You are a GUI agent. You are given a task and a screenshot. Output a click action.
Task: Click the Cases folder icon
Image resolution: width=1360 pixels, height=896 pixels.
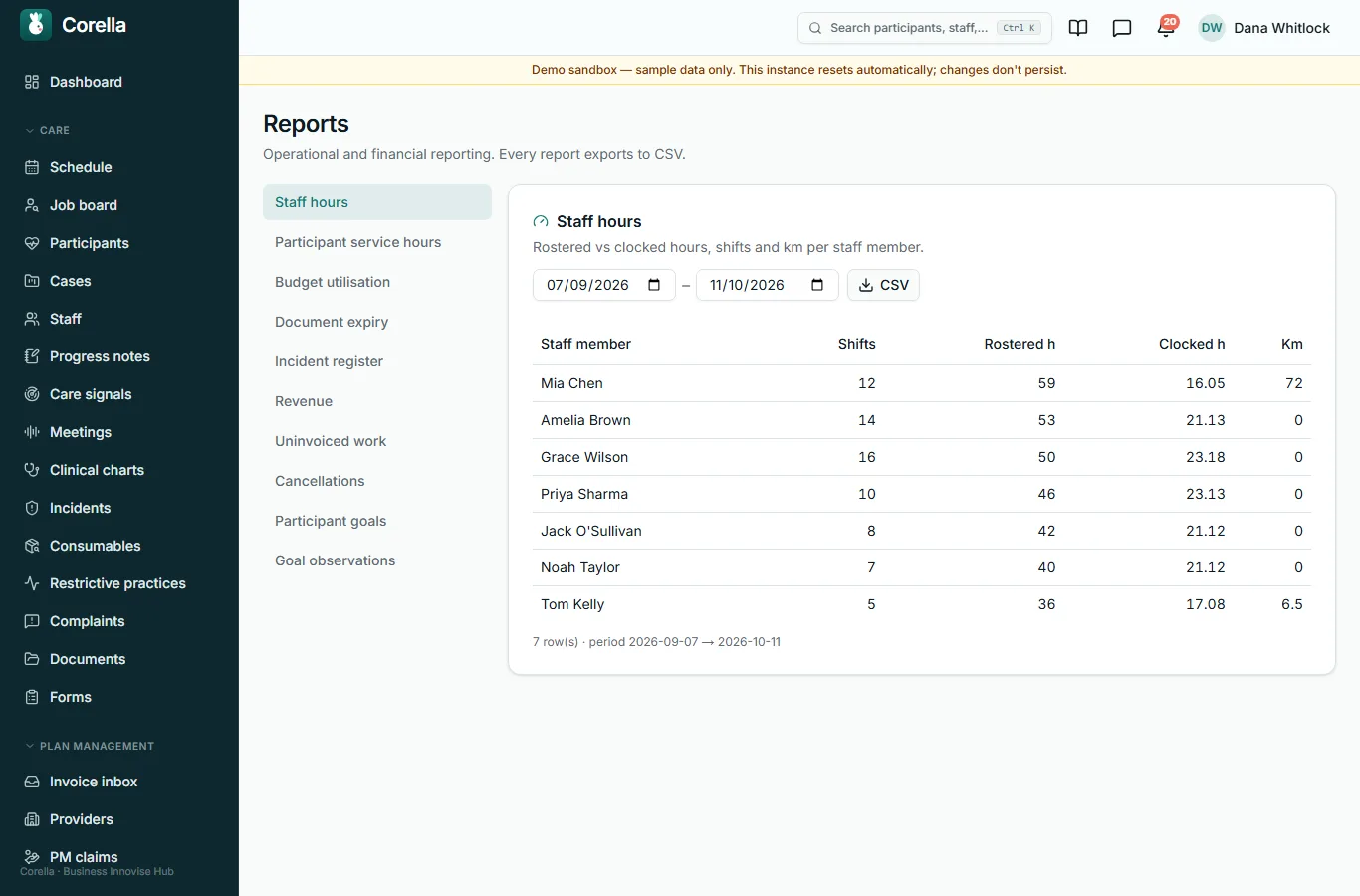click(32, 281)
